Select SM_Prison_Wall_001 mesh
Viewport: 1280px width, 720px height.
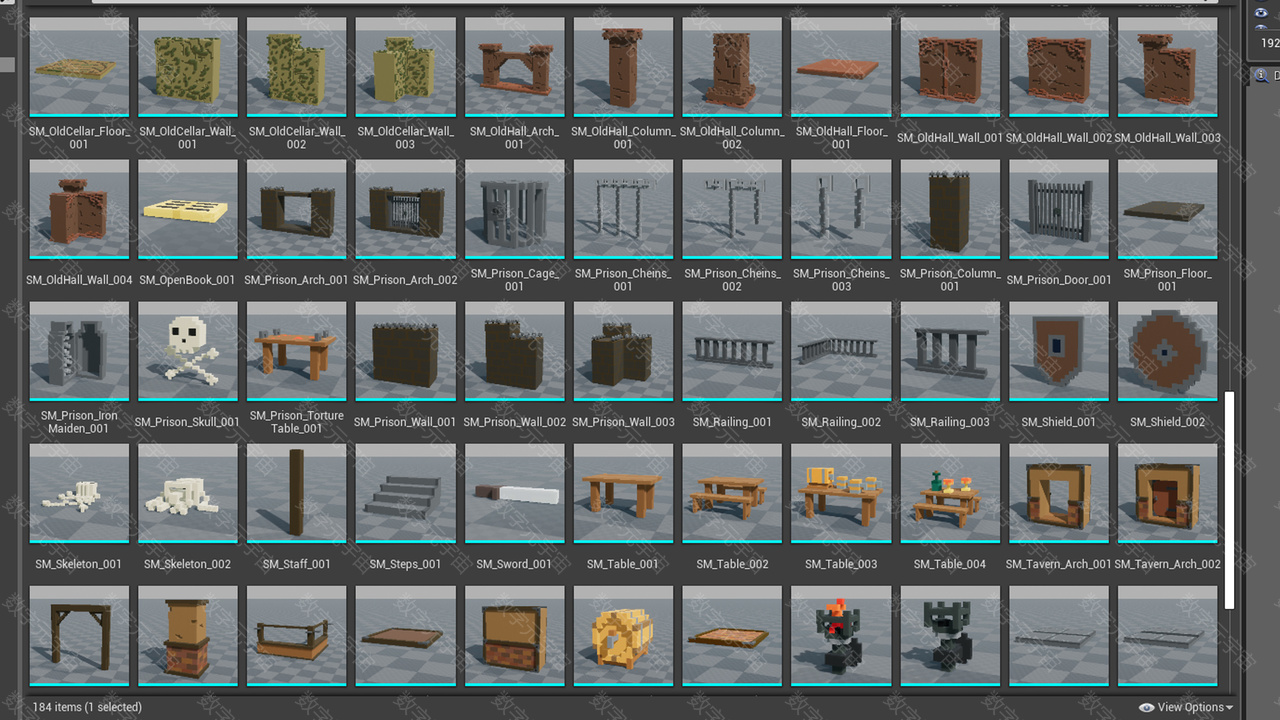click(406, 351)
